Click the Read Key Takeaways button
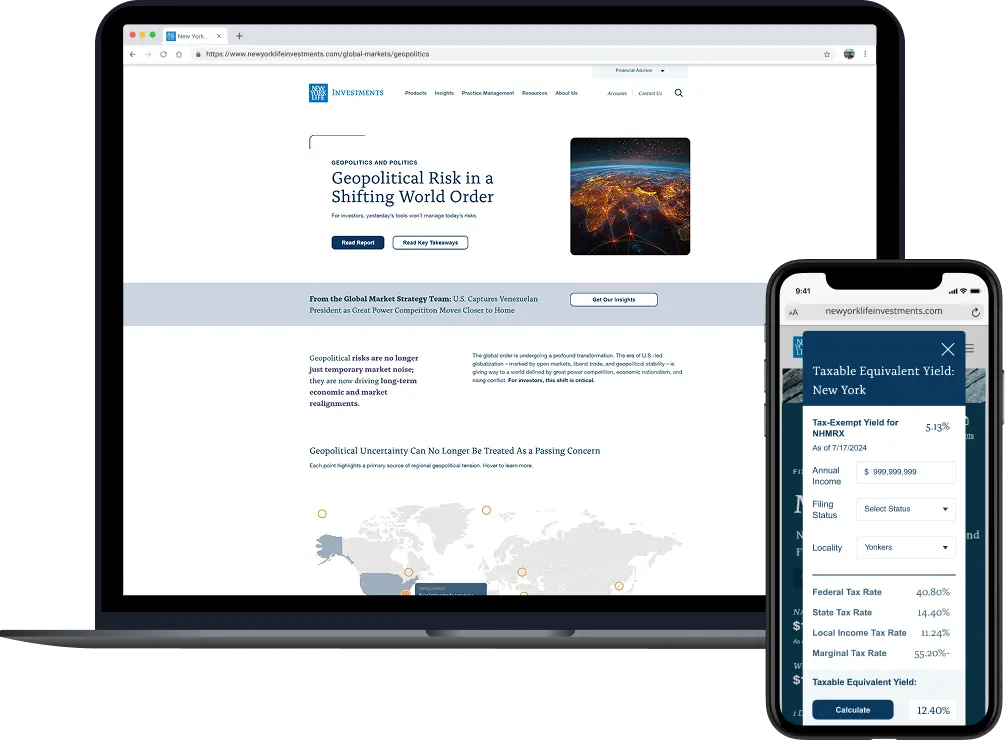Image resolution: width=1005 pixels, height=740 pixels. pos(430,243)
